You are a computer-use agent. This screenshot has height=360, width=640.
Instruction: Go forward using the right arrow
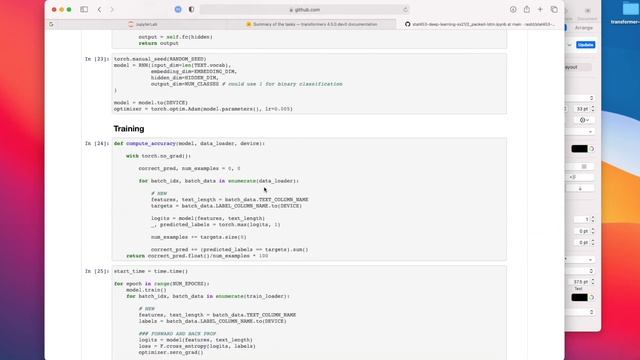point(112,9)
